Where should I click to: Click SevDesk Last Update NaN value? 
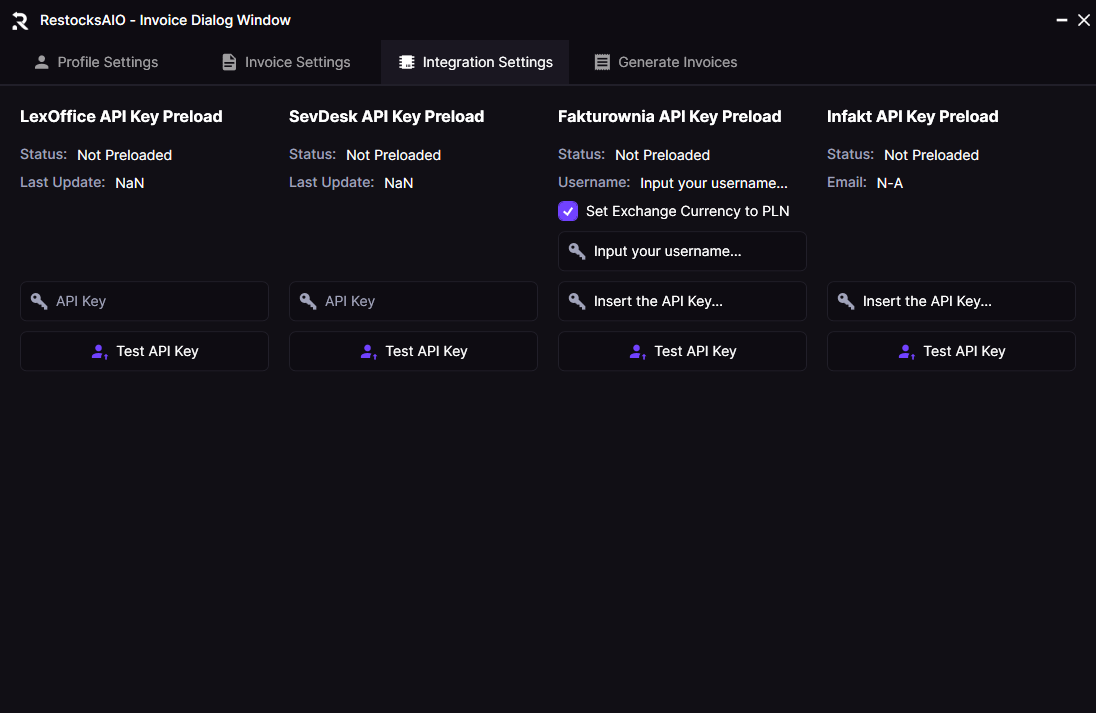coord(398,183)
